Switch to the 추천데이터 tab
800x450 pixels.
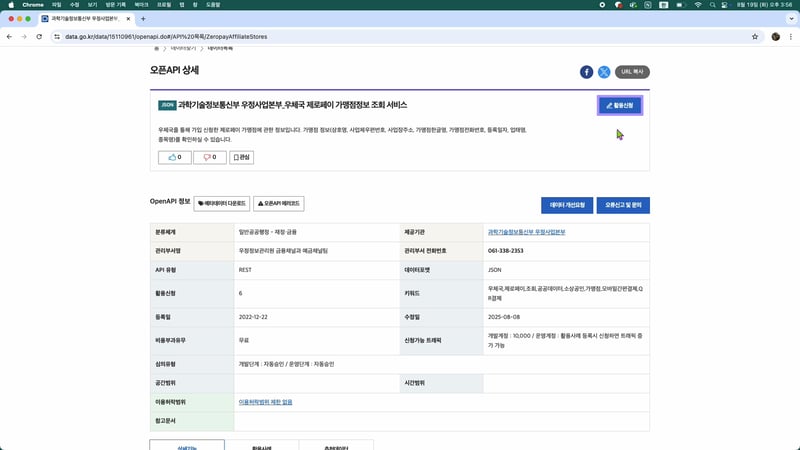[x=336, y=445]
